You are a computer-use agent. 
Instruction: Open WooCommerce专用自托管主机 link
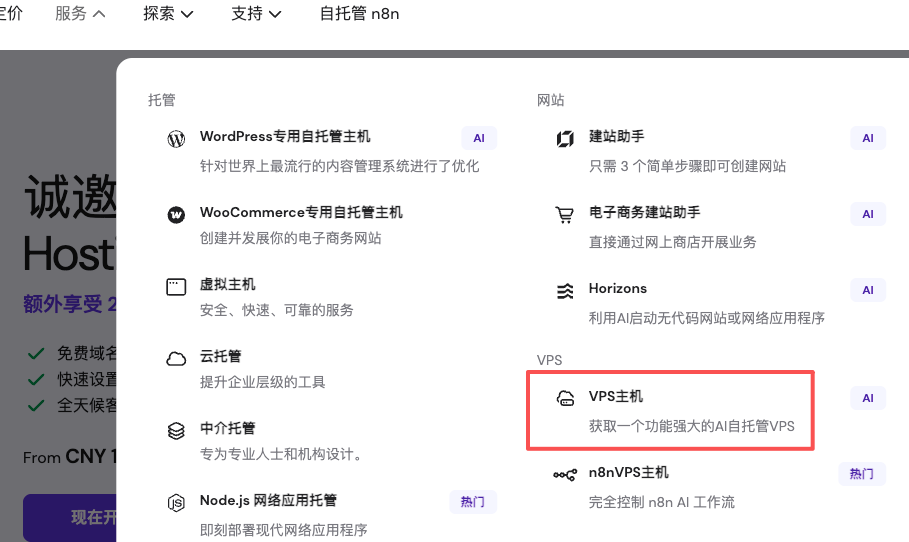pos(301,212)
